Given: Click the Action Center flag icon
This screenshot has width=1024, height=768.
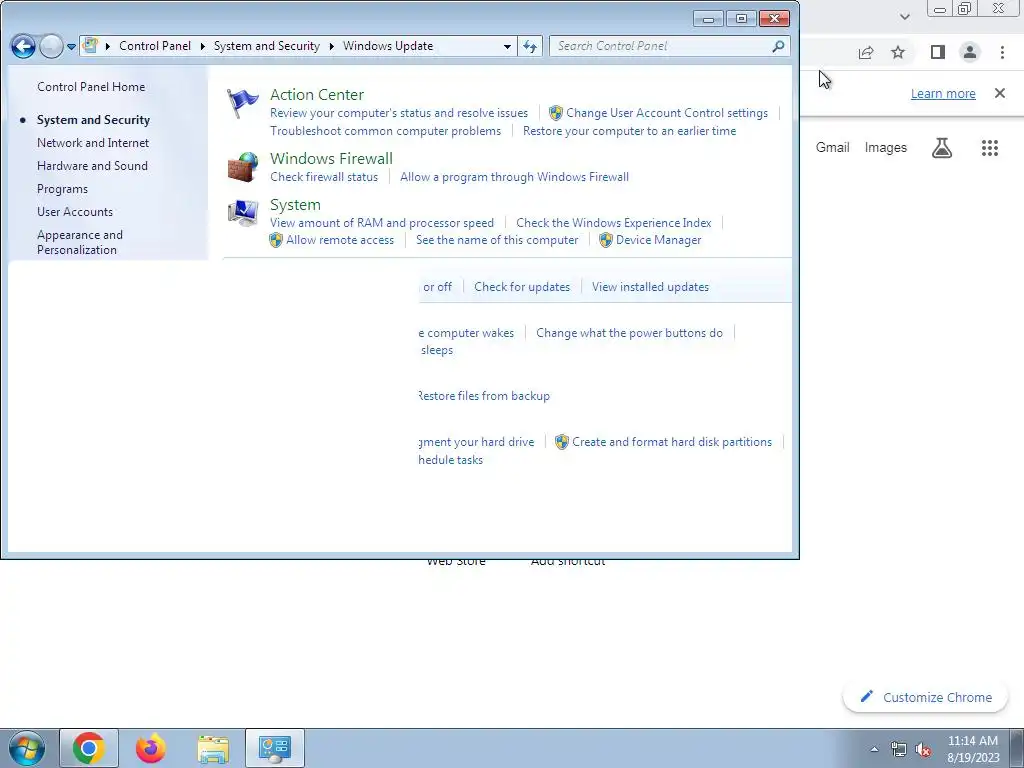Looking at the screenshot, I should click(x=242, y=104).
